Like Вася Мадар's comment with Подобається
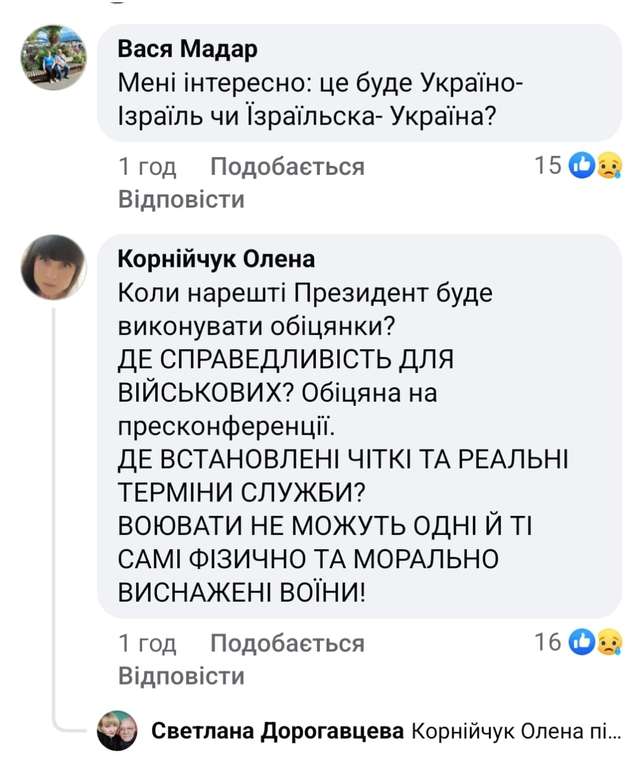Viewport: 640px width, 764px height. 287,166
